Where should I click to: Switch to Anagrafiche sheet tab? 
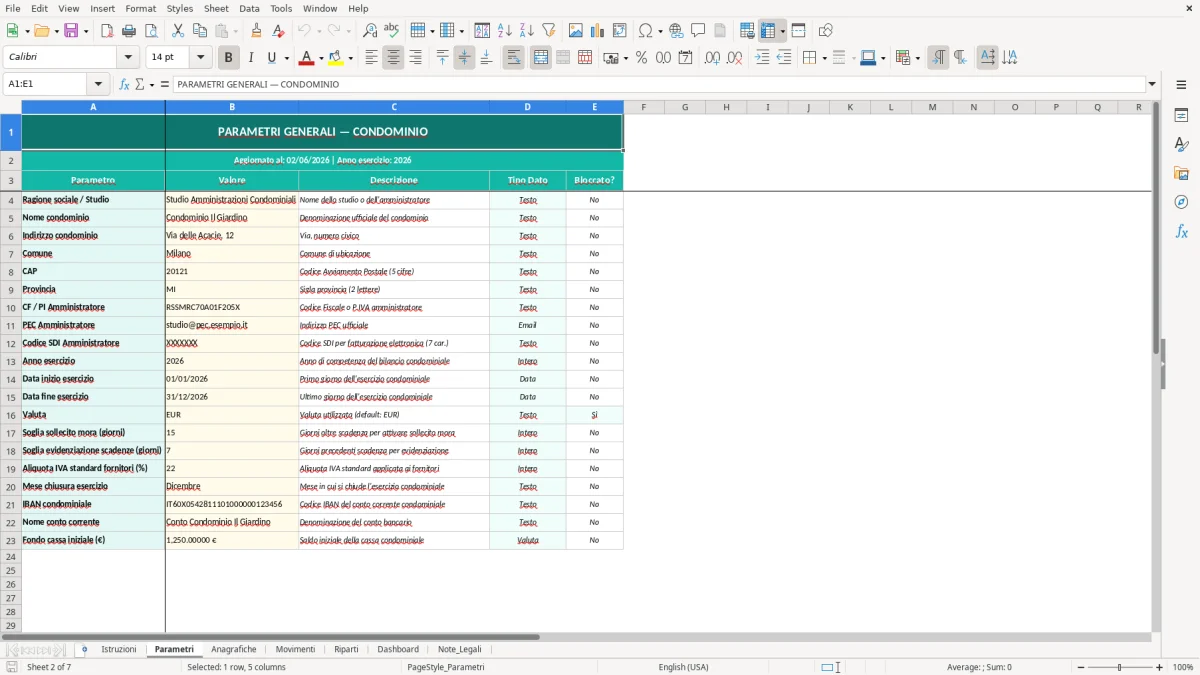[234, 649]
